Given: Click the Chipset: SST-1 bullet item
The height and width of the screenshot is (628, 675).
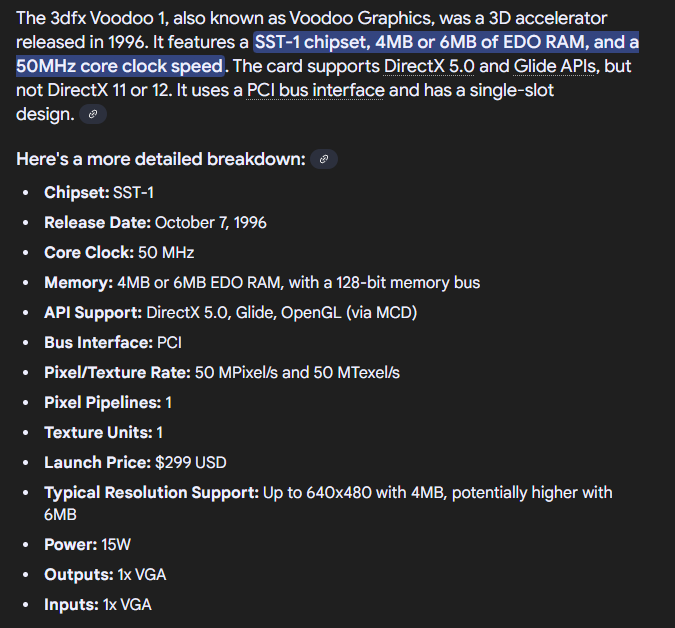Looking at the screenshot, I should (99, 192).
